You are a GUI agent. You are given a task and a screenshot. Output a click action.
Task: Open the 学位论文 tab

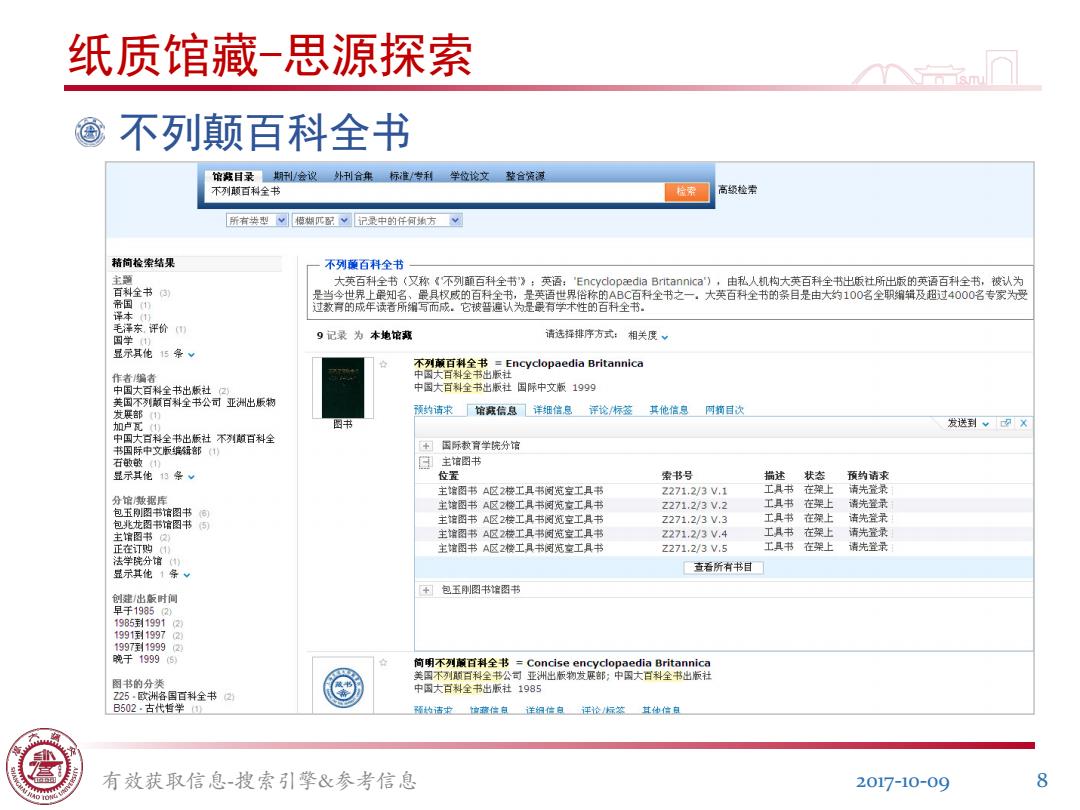tap(469, 176)
